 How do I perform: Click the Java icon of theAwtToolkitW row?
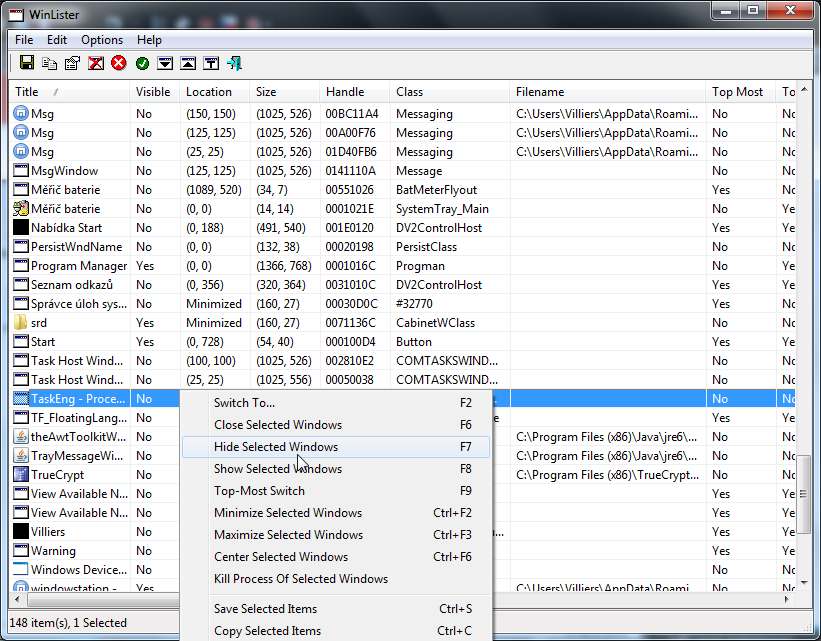(20, 437)
